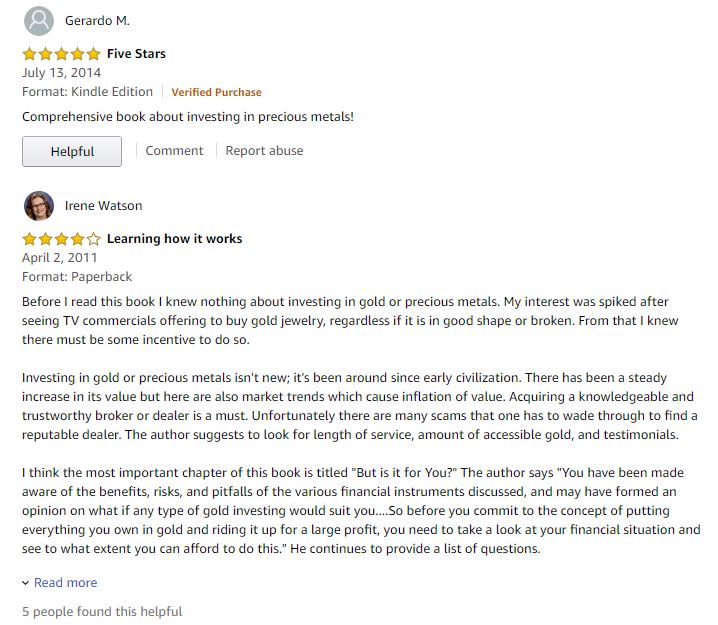Open the "Five Stars" review title
The height and width of the screenshot is (625, 718).
[136, 54]
